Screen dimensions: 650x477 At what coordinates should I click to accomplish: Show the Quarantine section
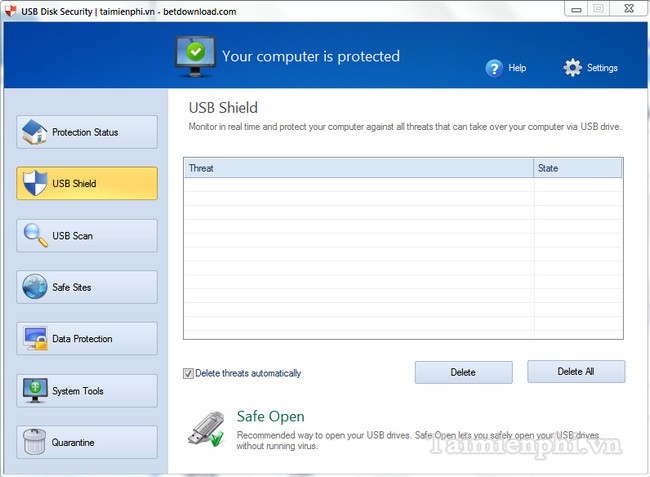point(87,442)
